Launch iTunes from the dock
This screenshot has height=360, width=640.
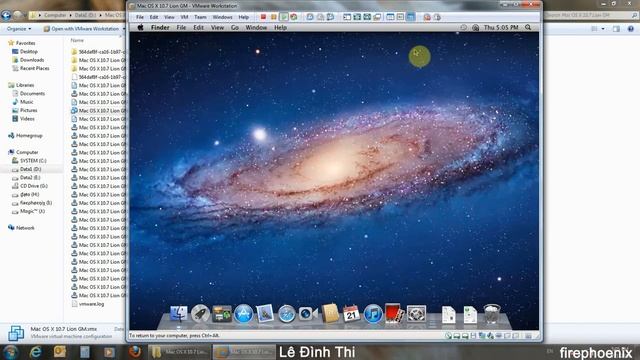[x=373, y=314]
